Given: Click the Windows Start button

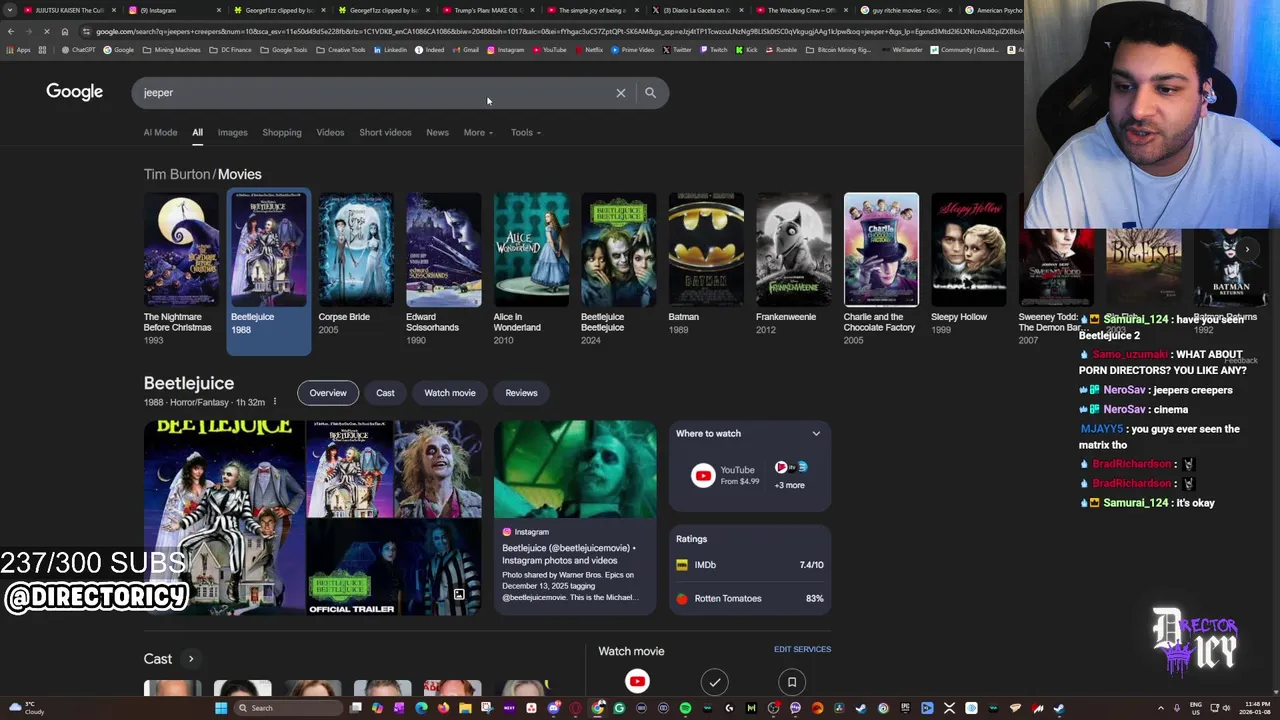Looking at the screenshot, I should 220,708.
